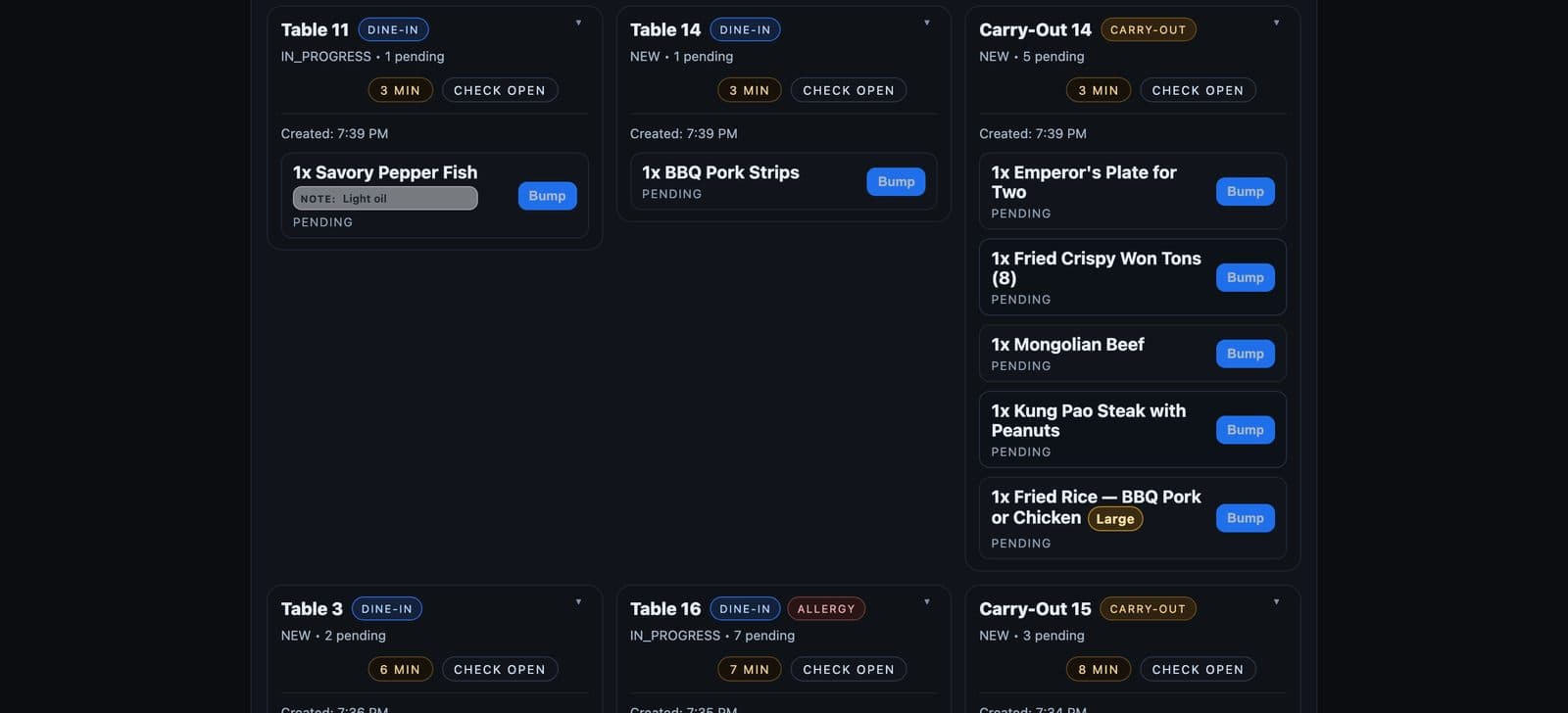Click CHECK OPEN on Carry-Out 14
1568x713 pixels.
[1198, 90]
